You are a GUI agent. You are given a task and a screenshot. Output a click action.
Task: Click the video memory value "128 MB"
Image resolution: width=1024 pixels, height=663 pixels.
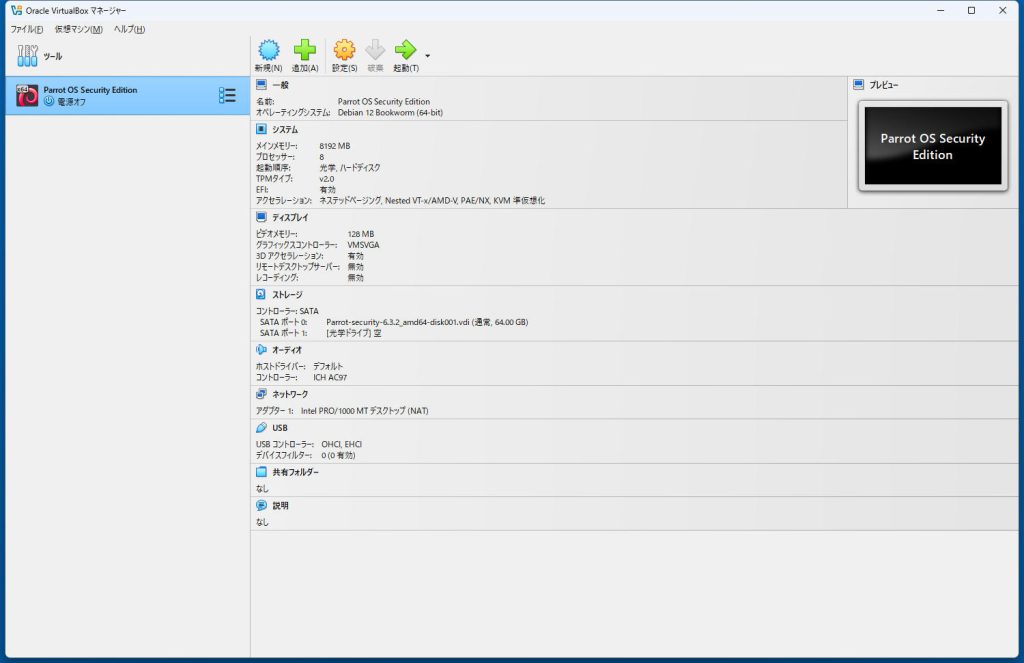click(x=360, y=234)
